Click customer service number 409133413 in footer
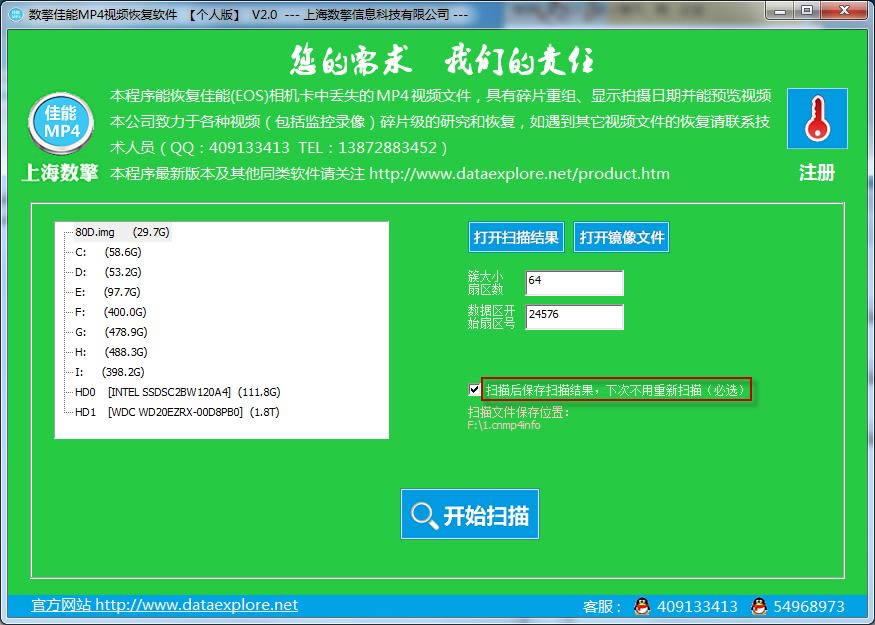875x625 pixels. (697, 607)
